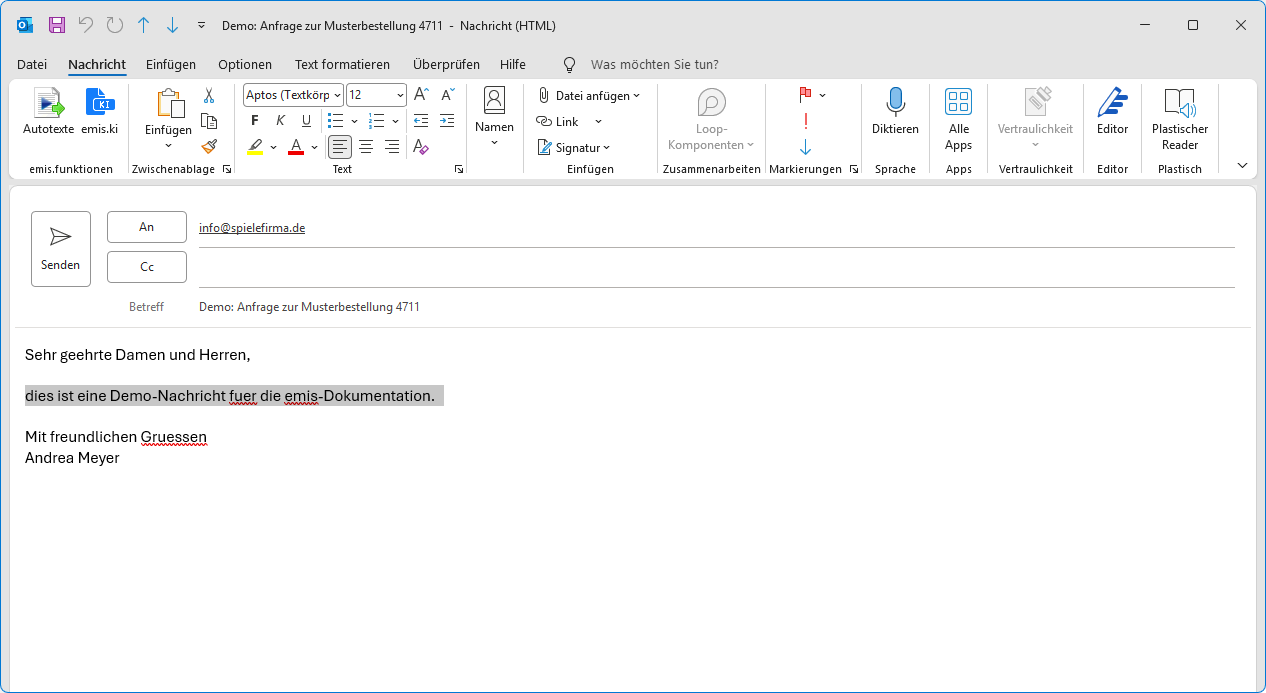Open the Datei tab
This screenshot has width=1266, height=693.
pyautogui.click(x=32, y=64)
